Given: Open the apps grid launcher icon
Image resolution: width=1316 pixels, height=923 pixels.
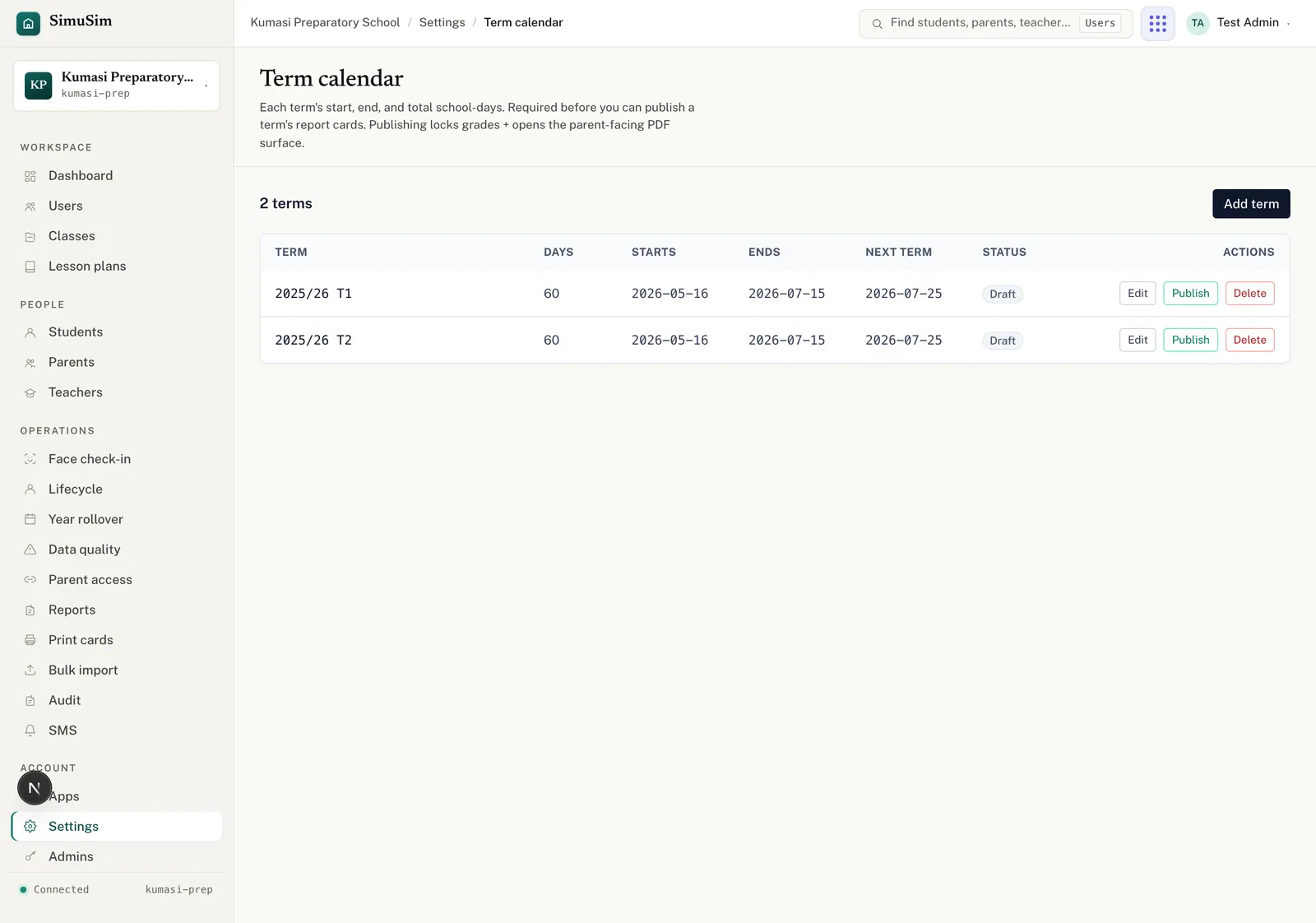Looking at the screenshot, I should (x=1157, y=23).
